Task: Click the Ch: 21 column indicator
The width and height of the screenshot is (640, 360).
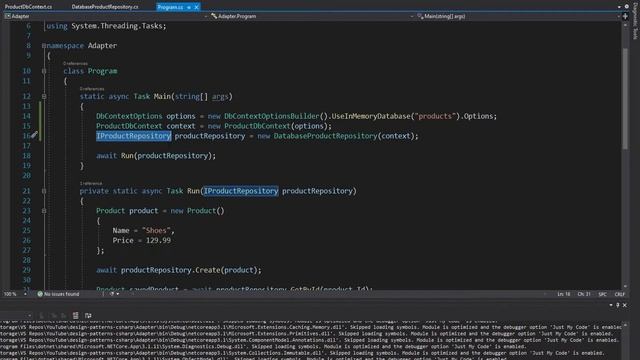Action: point(584,294)
